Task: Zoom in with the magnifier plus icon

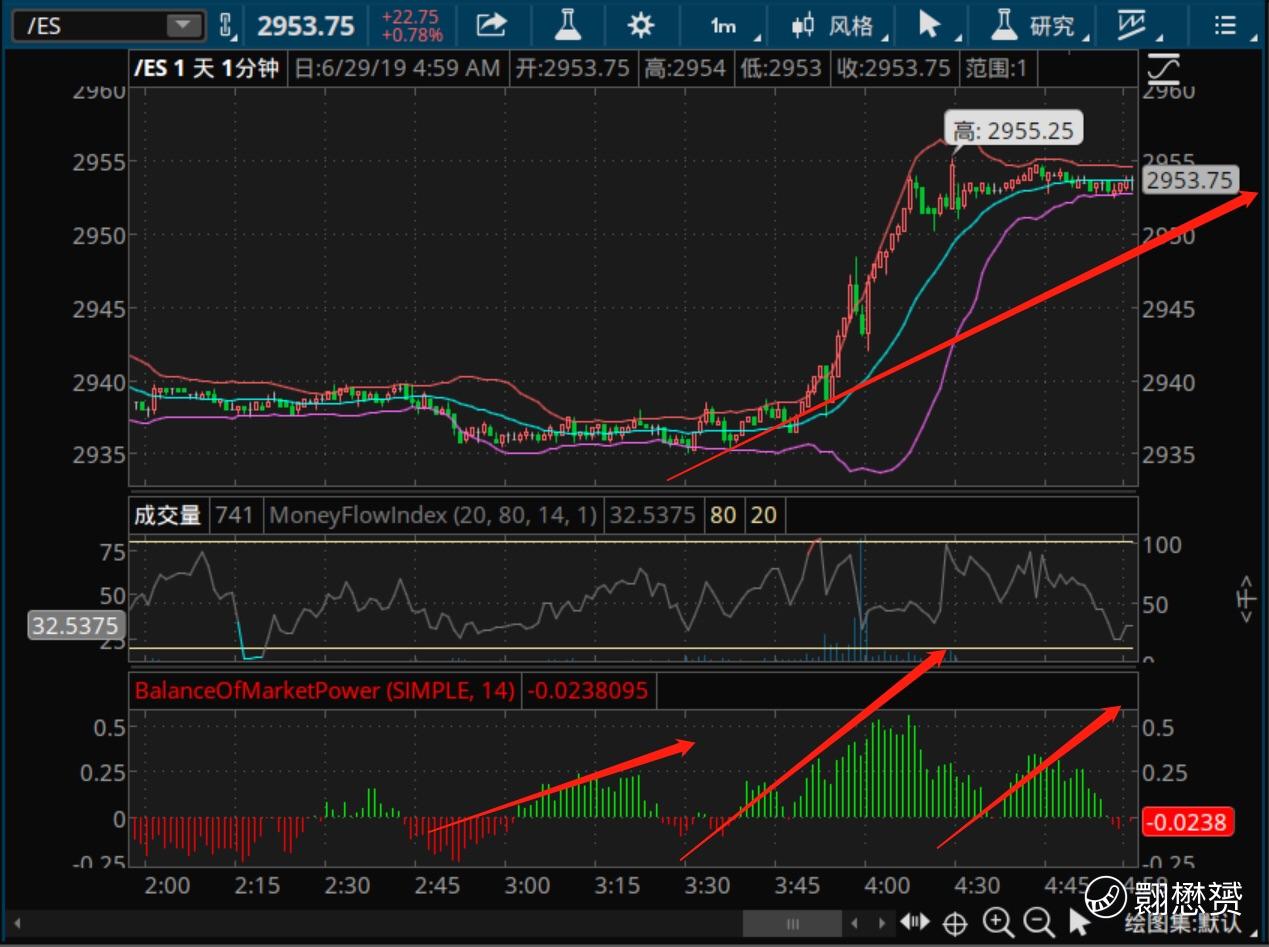Action: click(997, 923)
